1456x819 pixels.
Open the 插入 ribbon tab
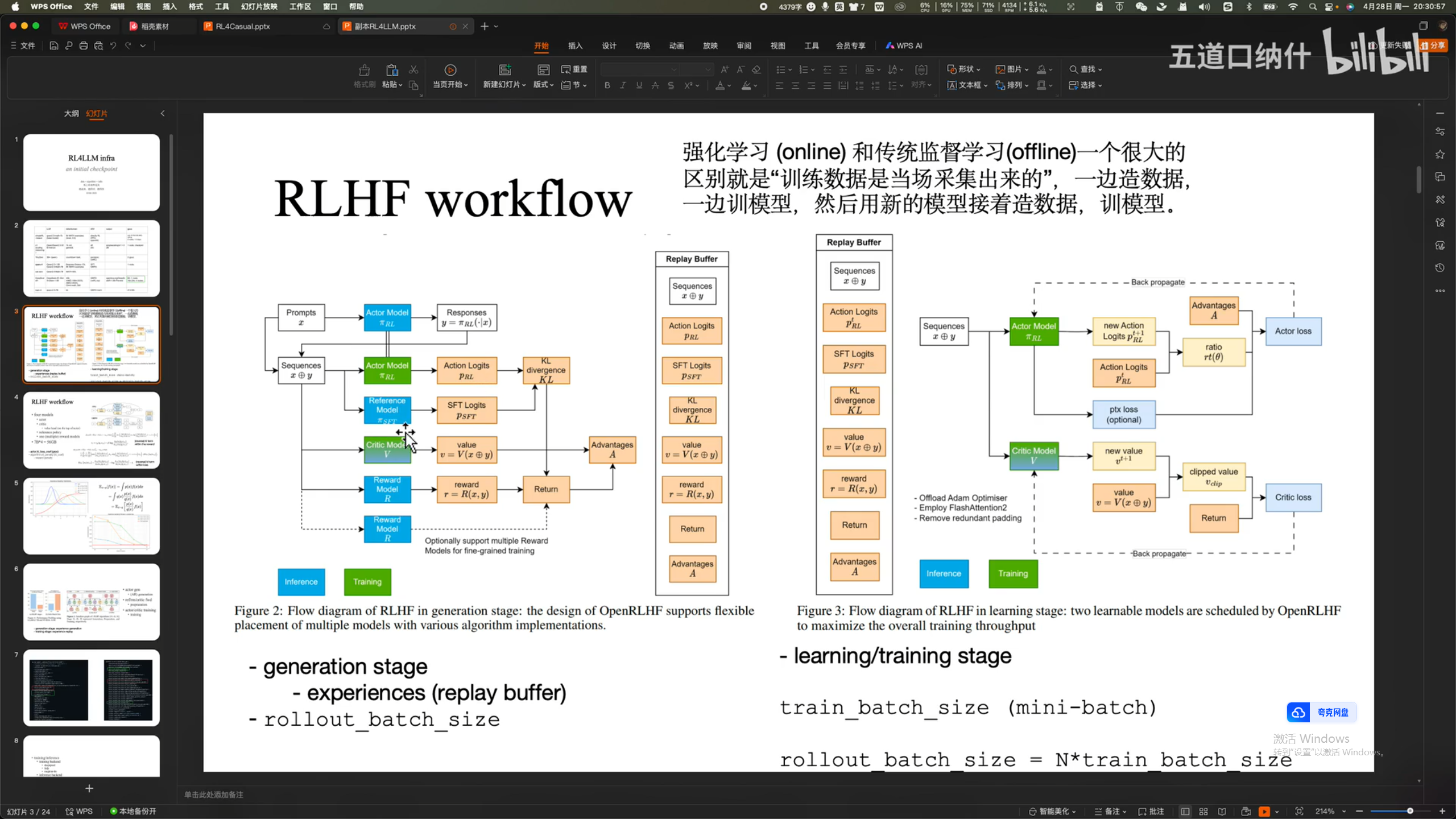575,45
